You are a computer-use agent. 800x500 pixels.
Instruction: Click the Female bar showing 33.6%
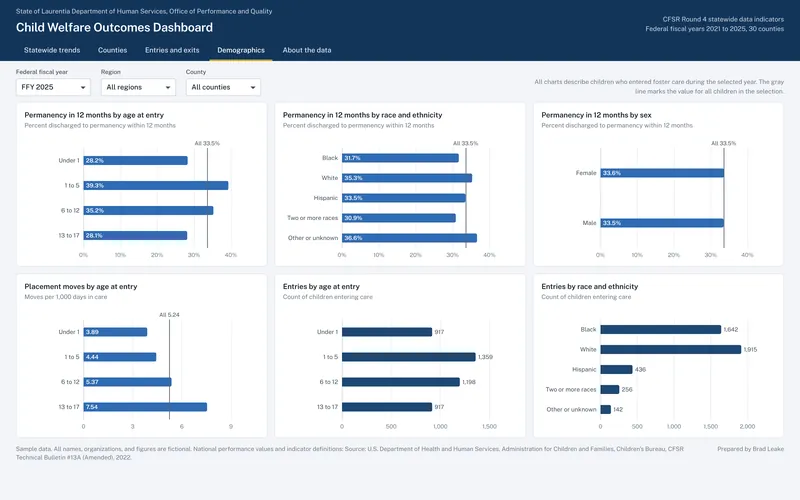662,173
